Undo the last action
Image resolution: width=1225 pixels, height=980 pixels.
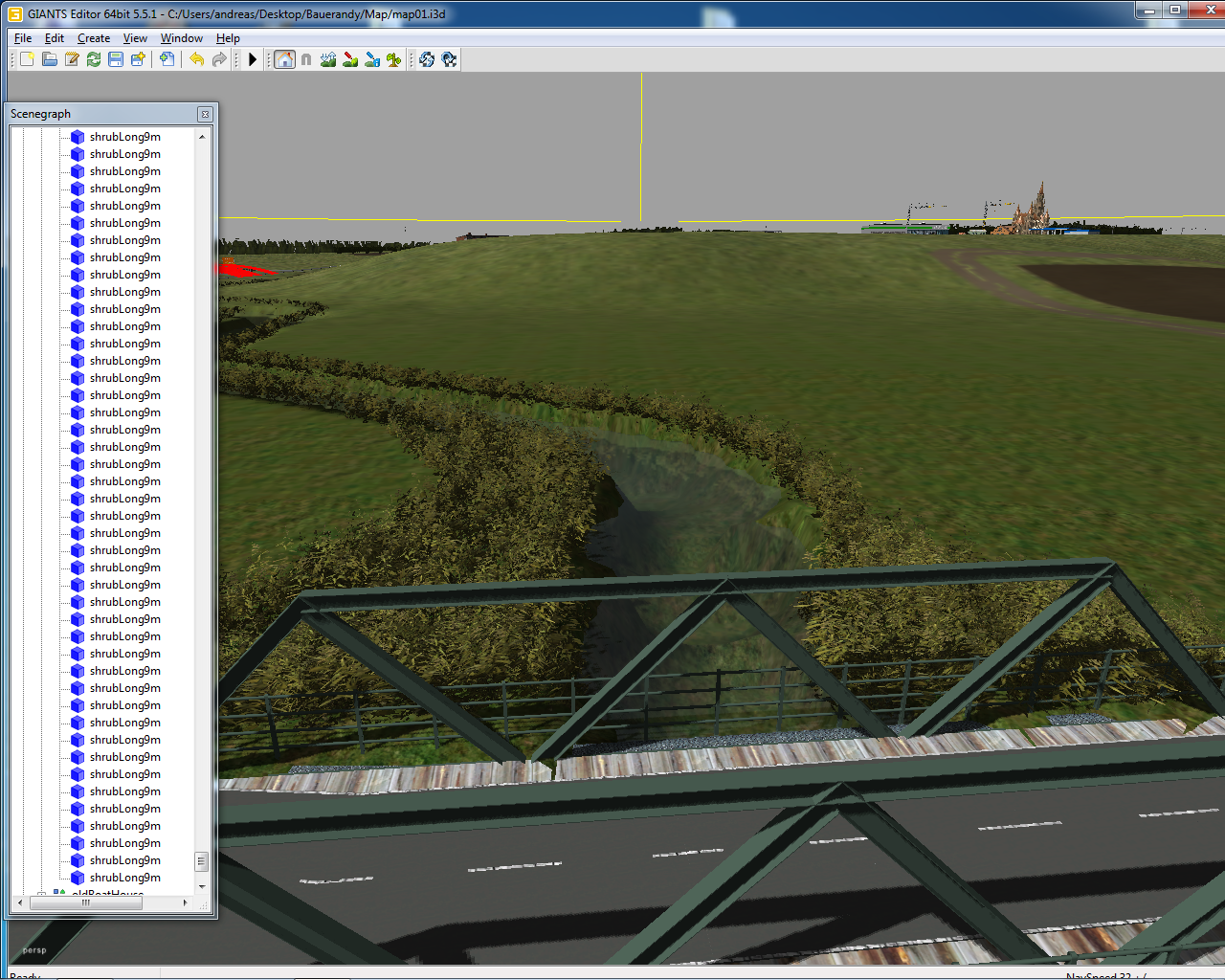coord(197,59)
